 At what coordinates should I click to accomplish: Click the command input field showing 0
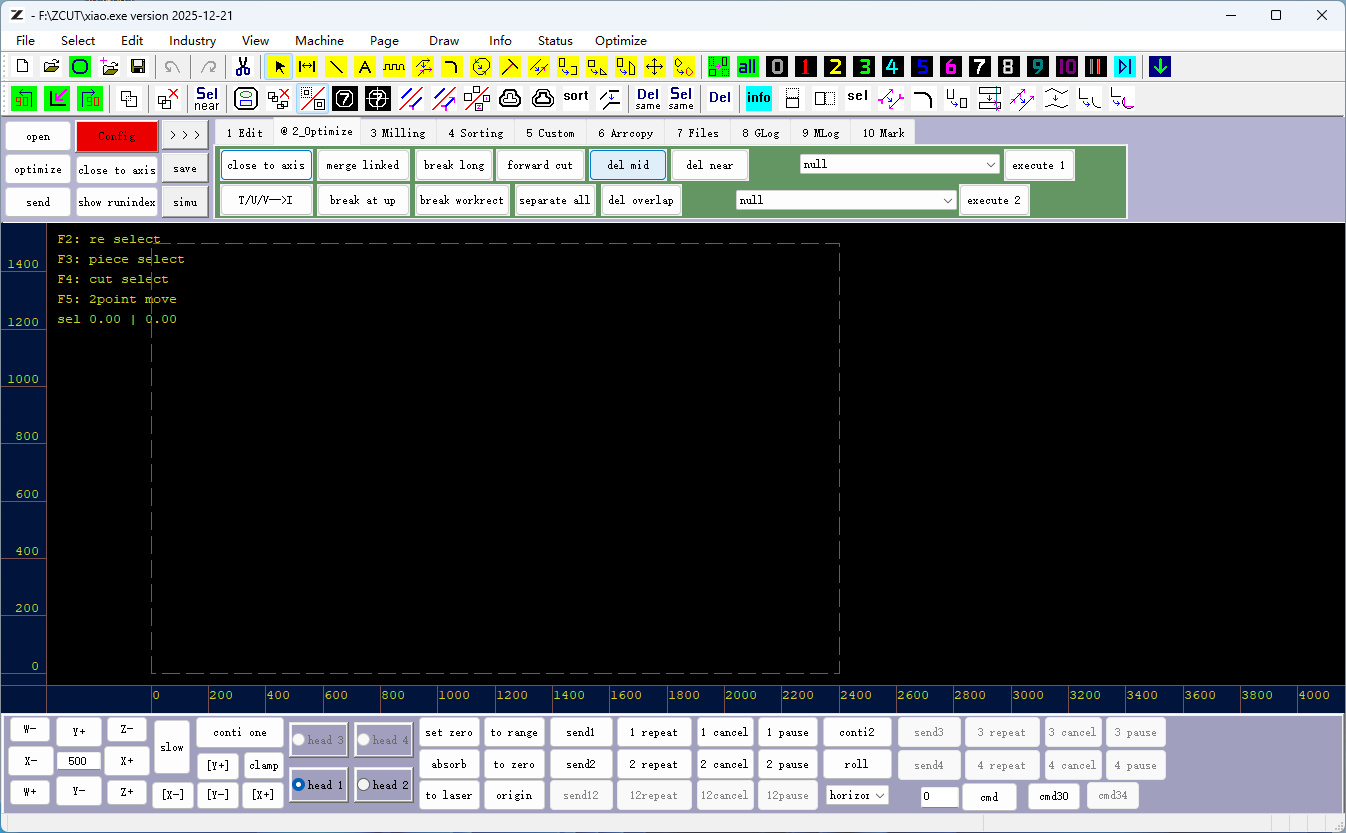click(x=940, y=797)
